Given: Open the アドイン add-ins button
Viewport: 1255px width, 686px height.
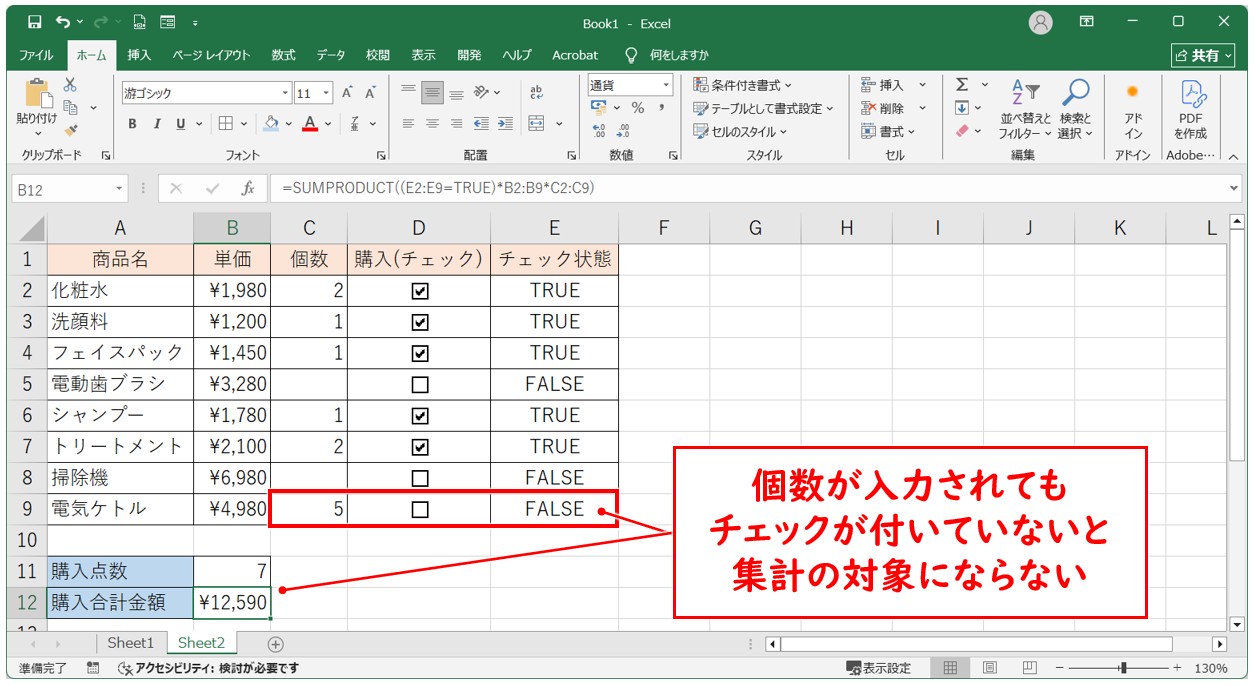Looking at the screenshot, I should click(x=1133, y=110).
